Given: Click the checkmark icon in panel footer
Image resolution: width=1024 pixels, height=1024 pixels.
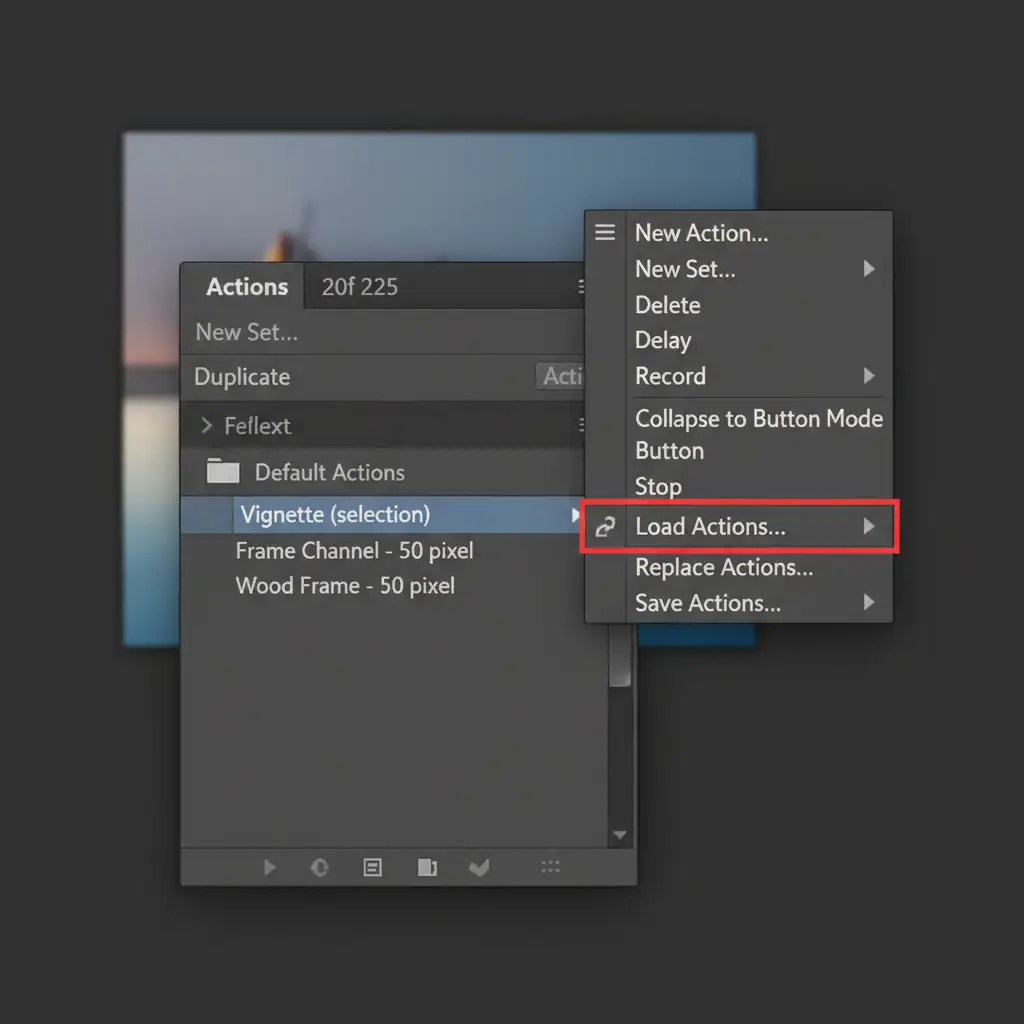Looking at the screenshot, I should [480, 868].
